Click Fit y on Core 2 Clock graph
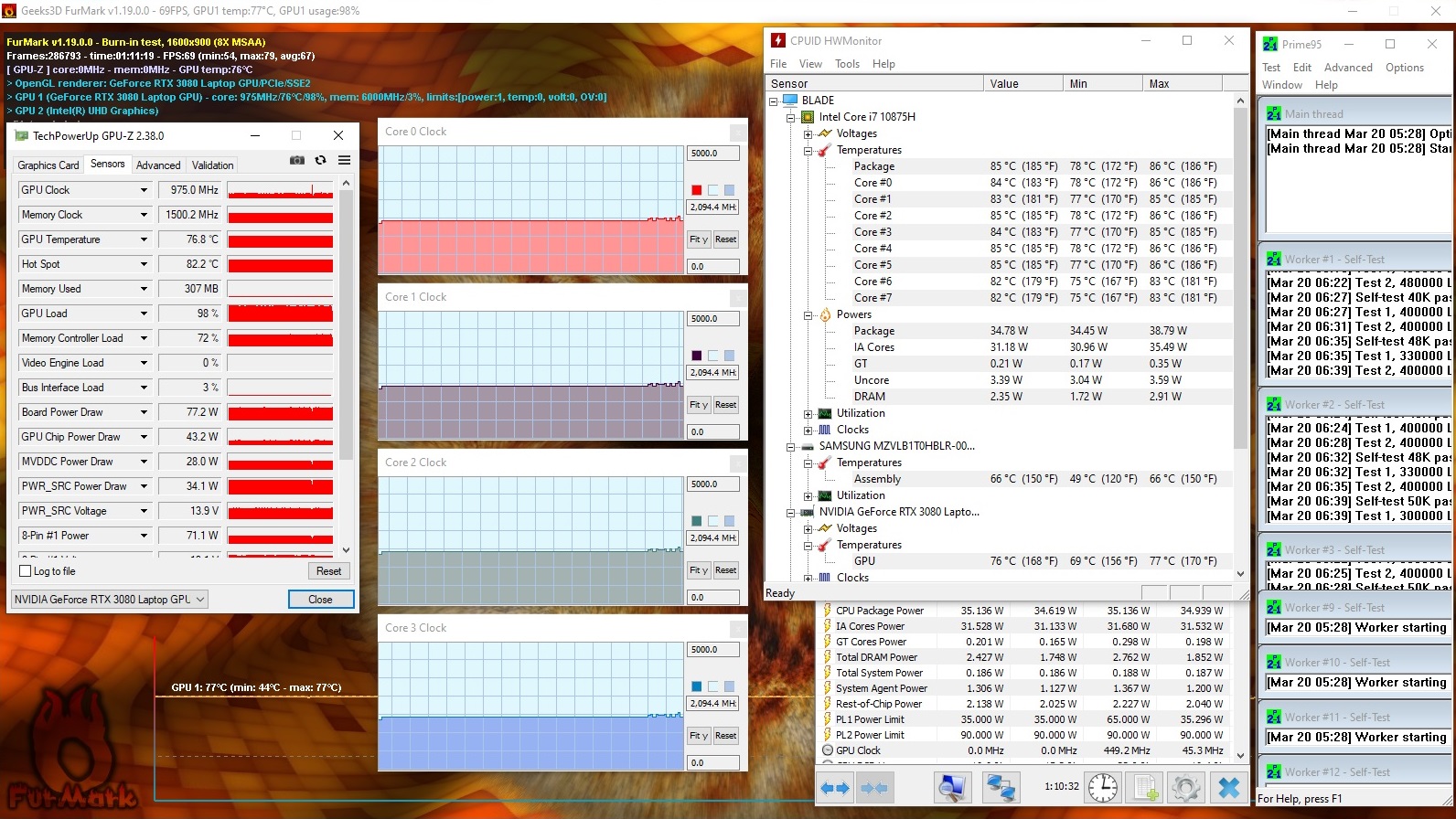 click(699, 570)
